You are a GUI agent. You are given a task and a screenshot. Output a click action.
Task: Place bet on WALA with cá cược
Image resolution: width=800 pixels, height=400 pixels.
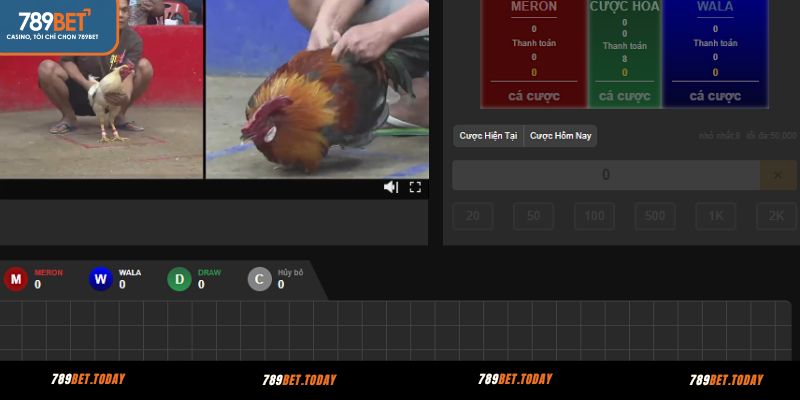coord(715,96)
